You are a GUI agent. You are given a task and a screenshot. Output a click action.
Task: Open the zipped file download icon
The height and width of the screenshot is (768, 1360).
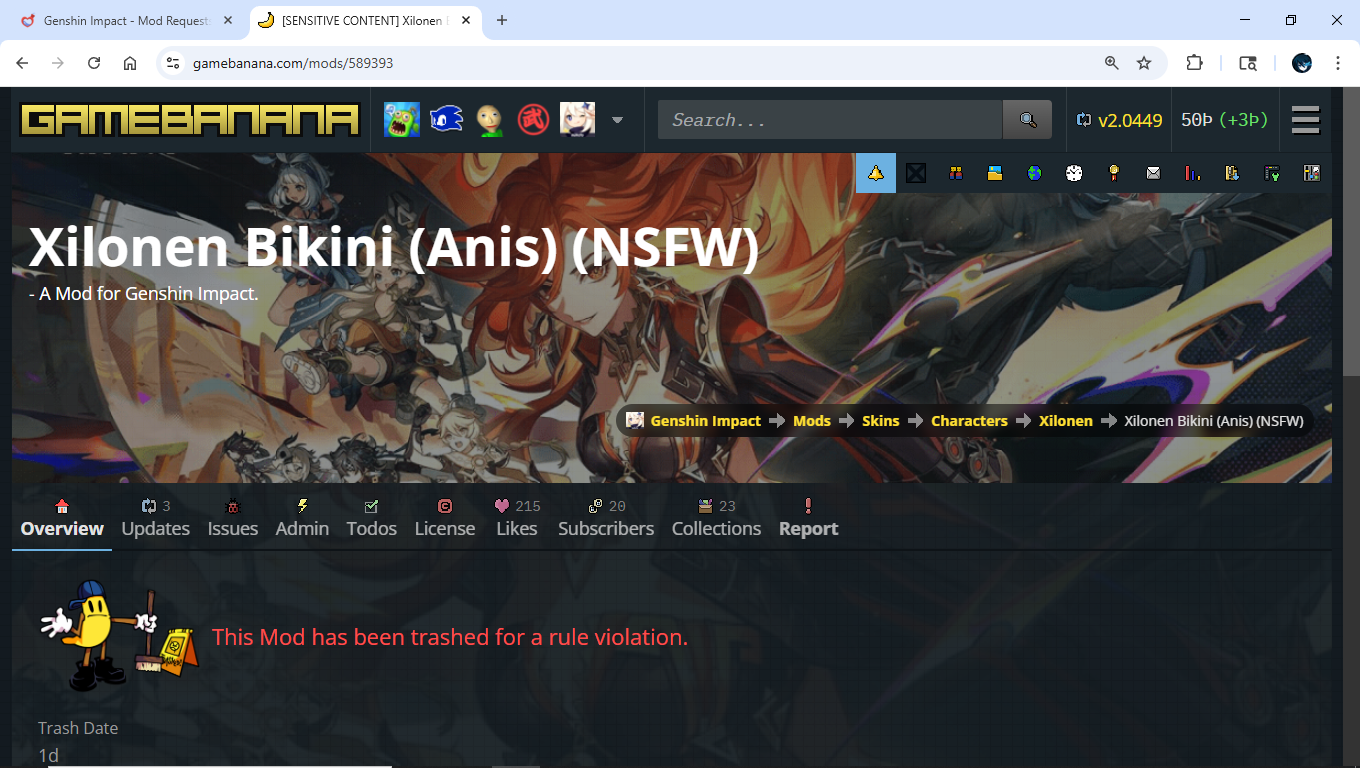1232,173
